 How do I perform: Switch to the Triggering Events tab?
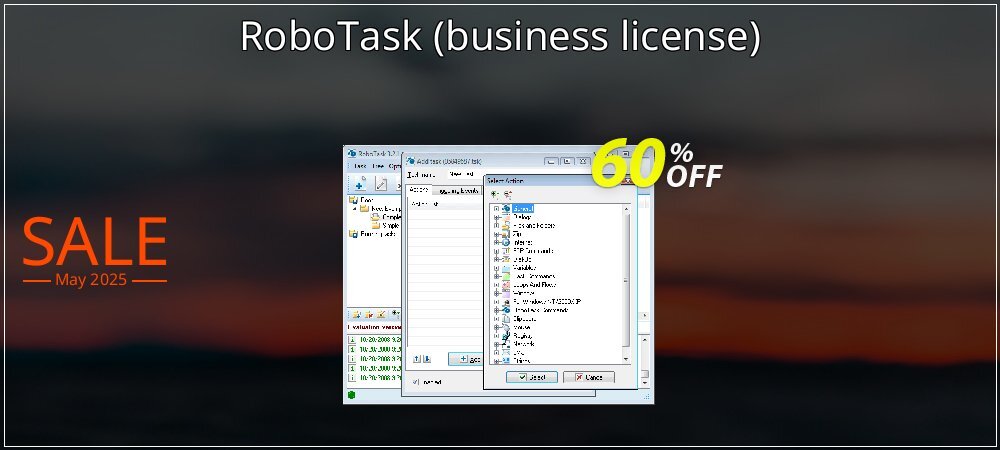(x=457, y=191)
